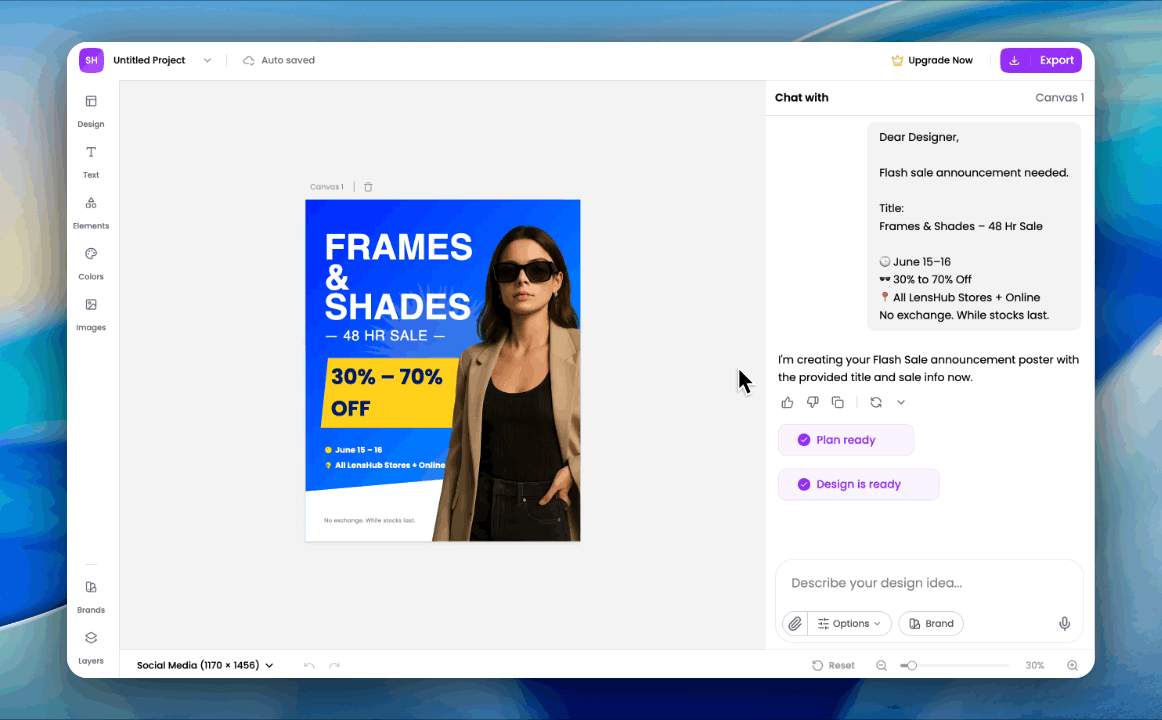Open the Elements panel
1162x720 pixels.
tap(91, 212)
